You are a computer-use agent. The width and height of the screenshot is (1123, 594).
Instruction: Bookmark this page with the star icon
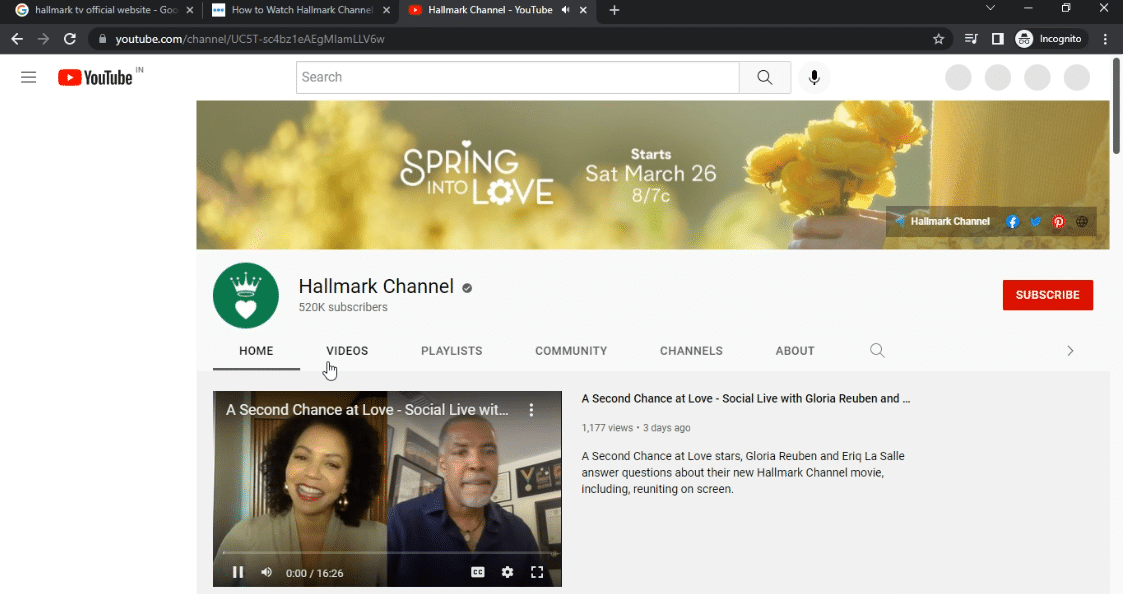coord(939,39)
